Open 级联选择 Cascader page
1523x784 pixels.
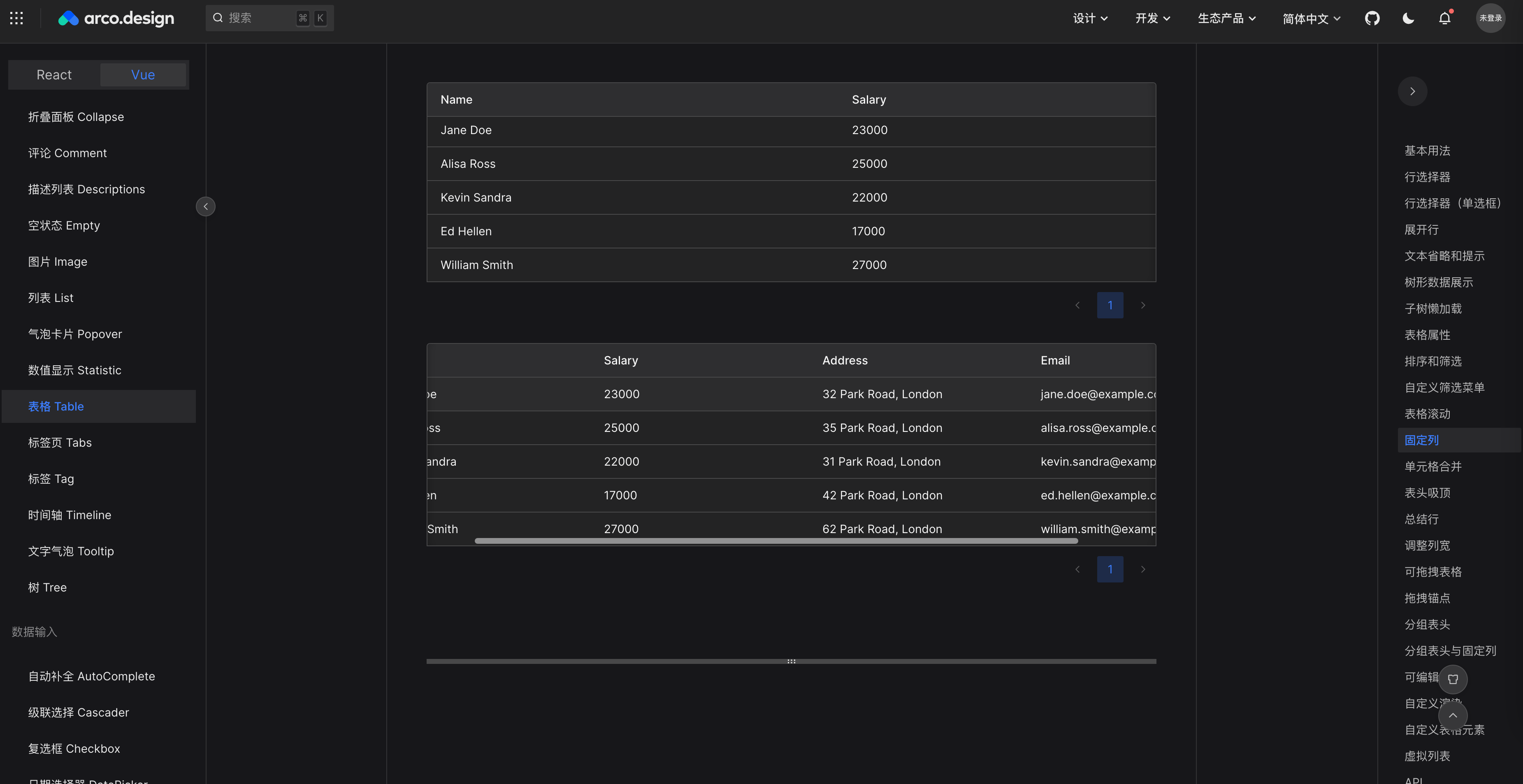point(99,712)
